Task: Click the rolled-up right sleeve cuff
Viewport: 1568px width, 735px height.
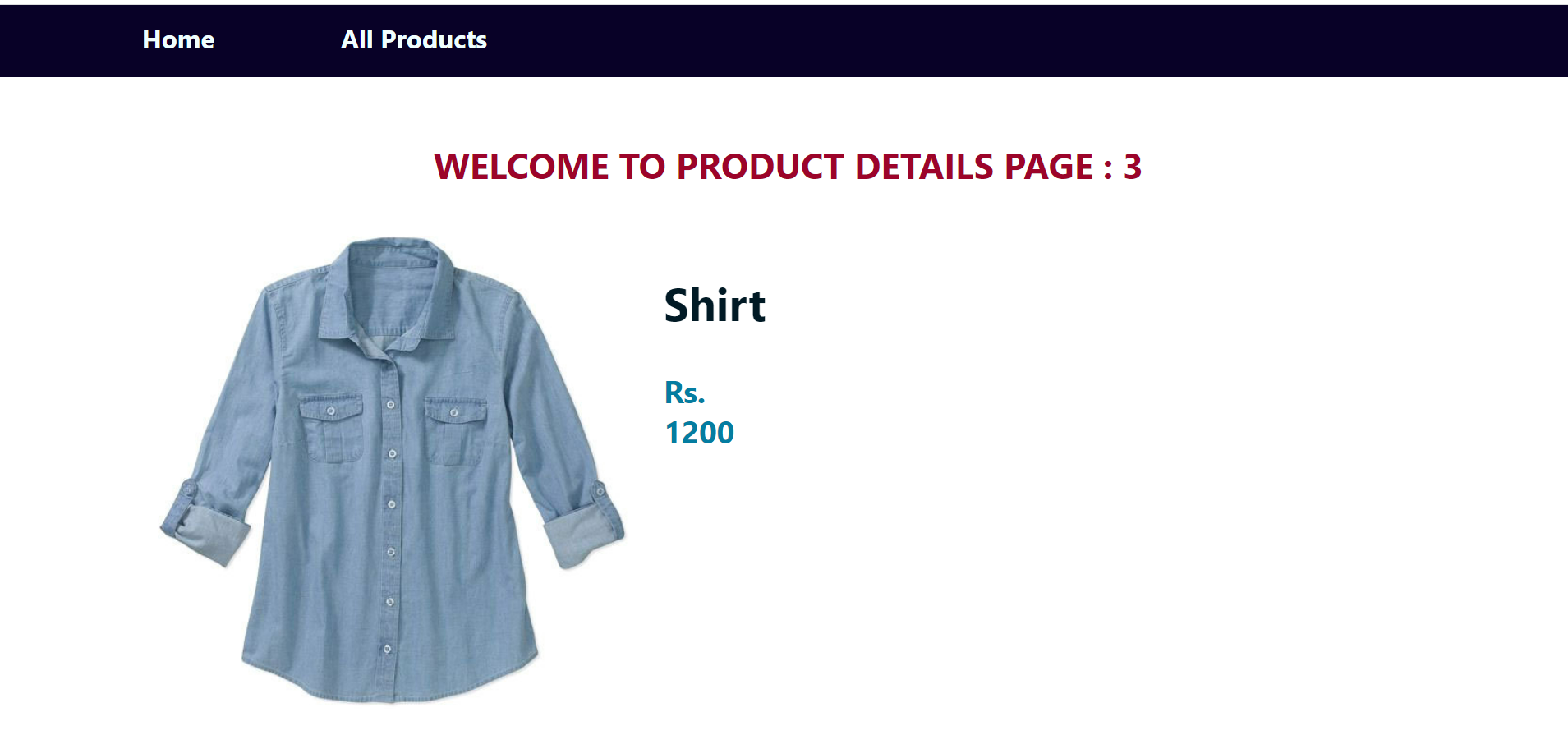Action: coord(584,527)
